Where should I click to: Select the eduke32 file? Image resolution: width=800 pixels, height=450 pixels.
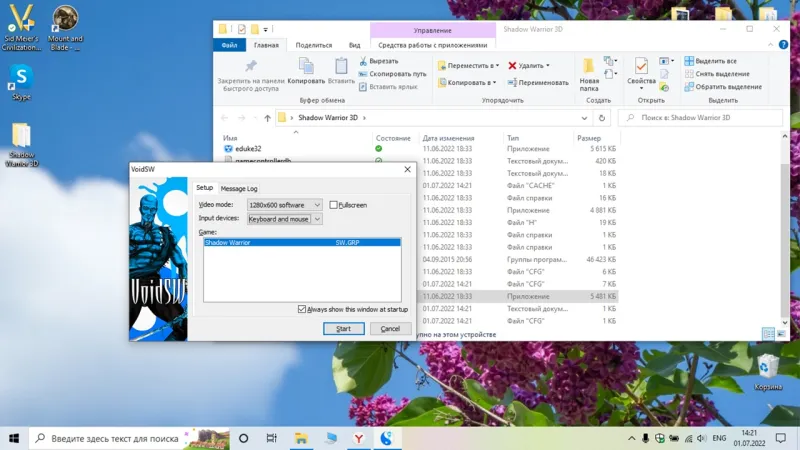click(248, 149)
